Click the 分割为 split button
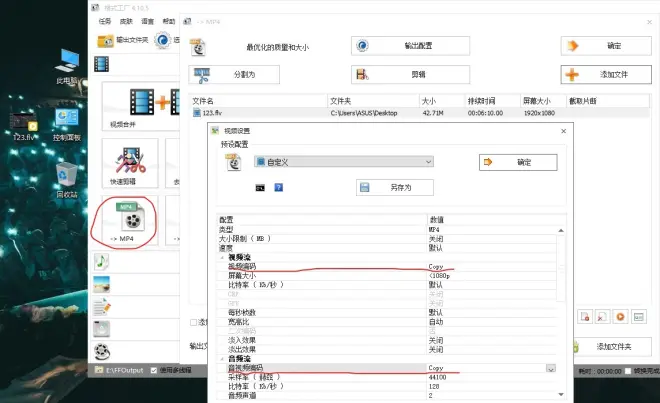Screen dimensions: 660x403 click(x=234, y=75)
